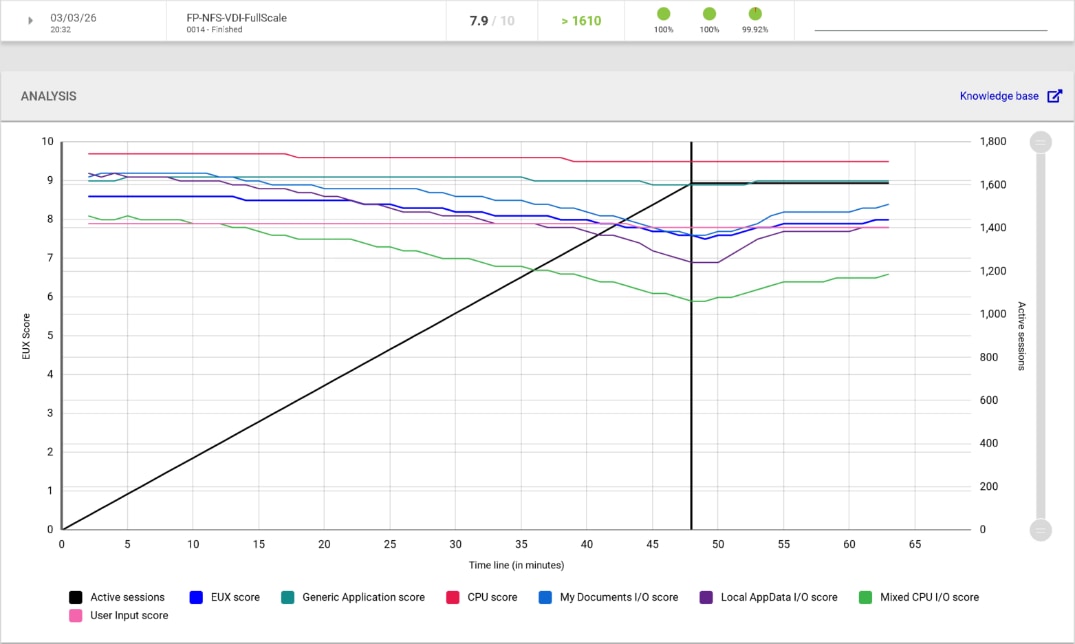Toggle My Documents I/O score legend swatch
This screenshot has width=1075, height=644.
545,597
